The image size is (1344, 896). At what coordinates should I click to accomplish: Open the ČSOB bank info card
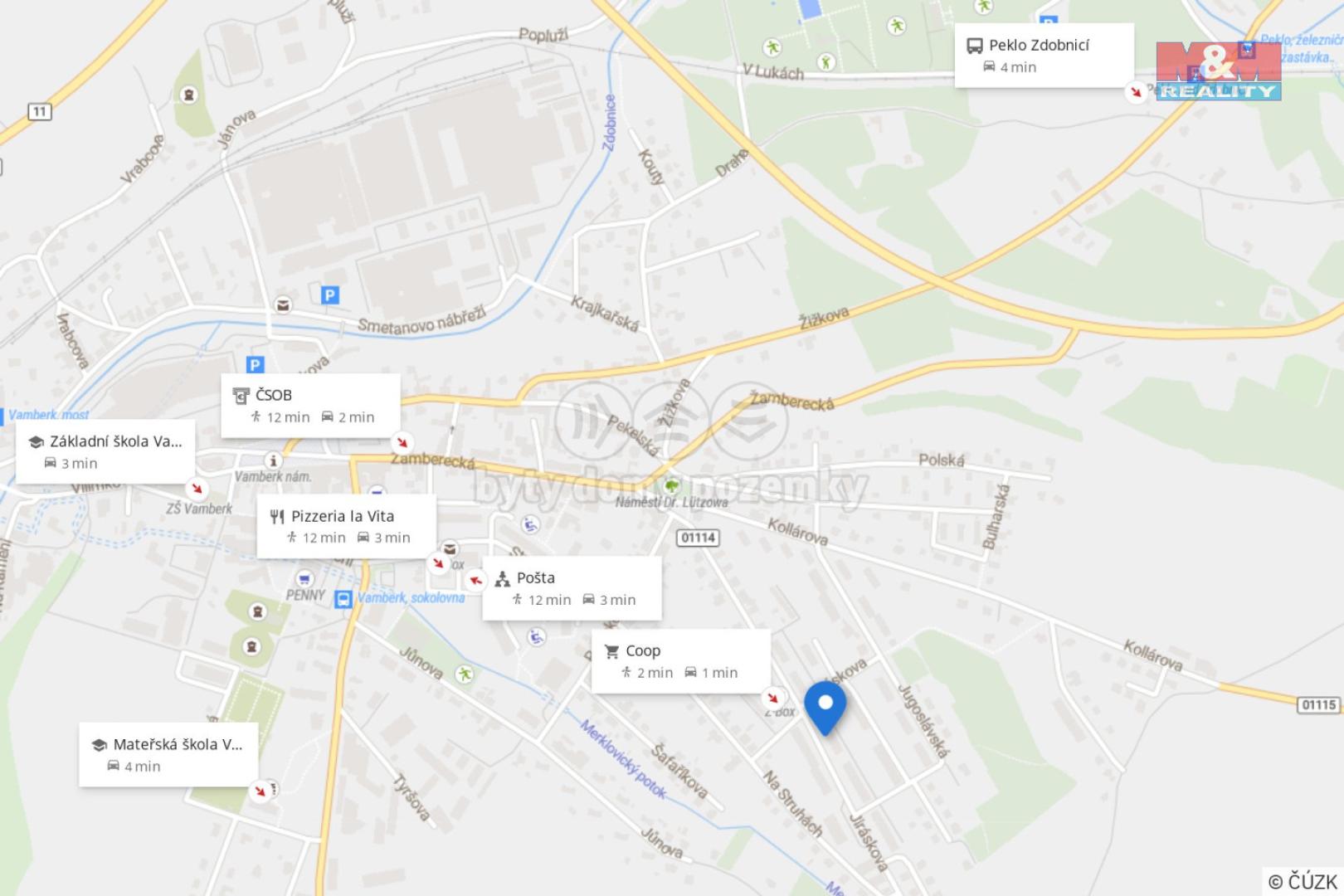pyautogui.click(x=310, y=405)
